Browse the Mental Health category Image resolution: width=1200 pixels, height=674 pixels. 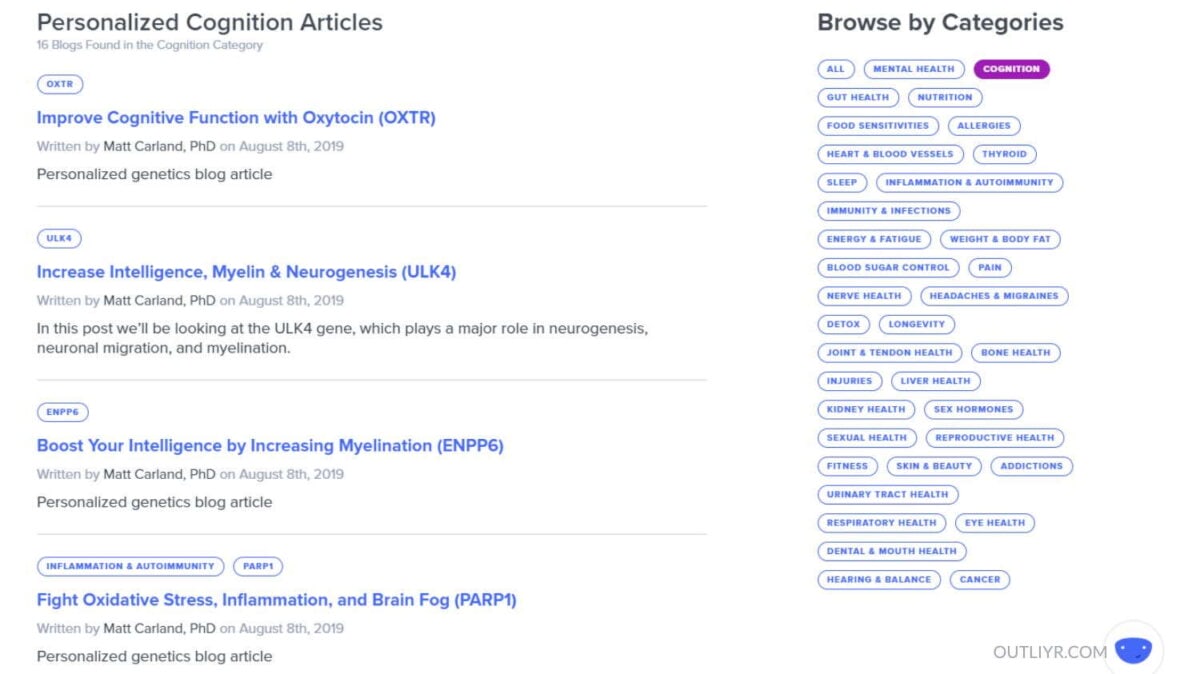913,69
